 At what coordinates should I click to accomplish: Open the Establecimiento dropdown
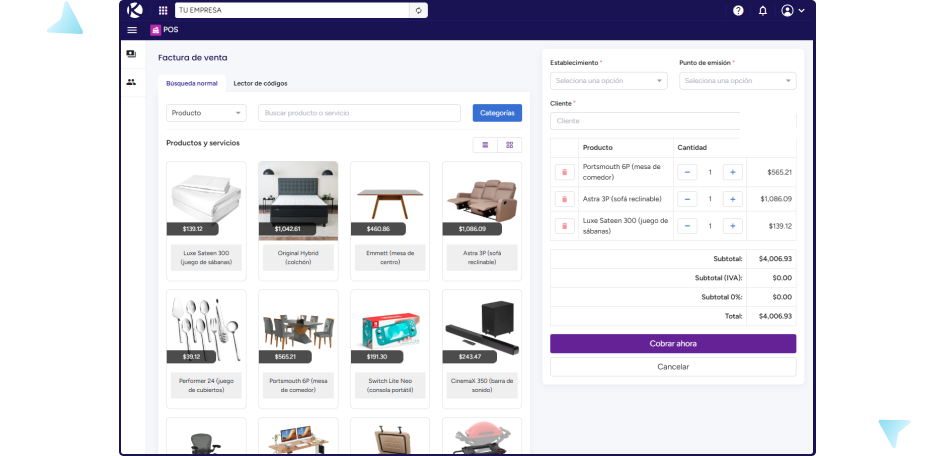point(609,80)
